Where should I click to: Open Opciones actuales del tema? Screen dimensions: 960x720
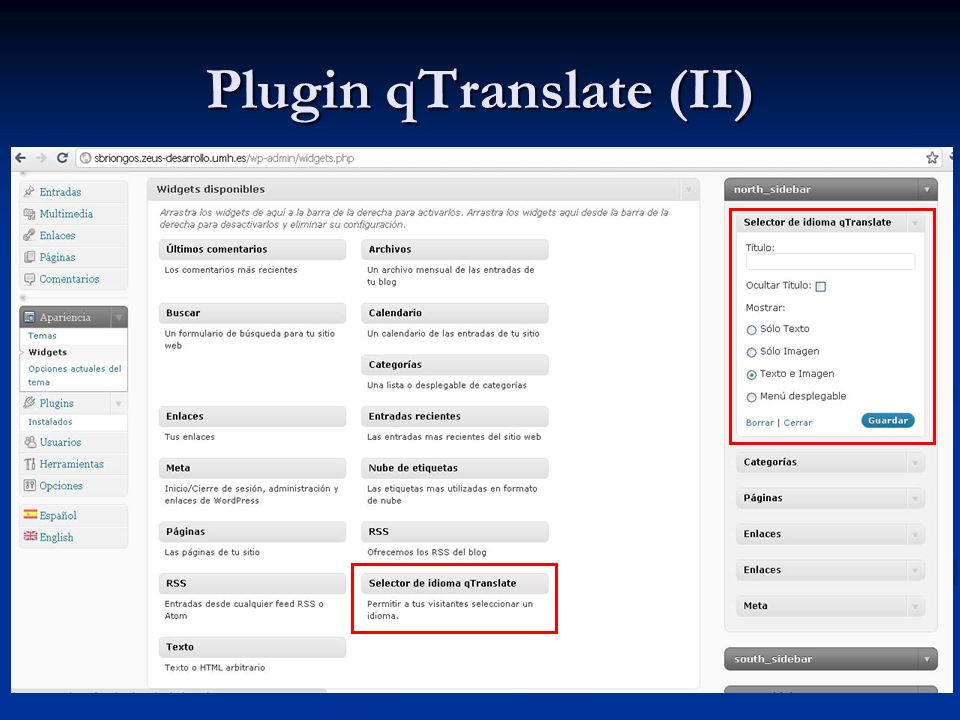pyautogui.click(x=75, y=375)
